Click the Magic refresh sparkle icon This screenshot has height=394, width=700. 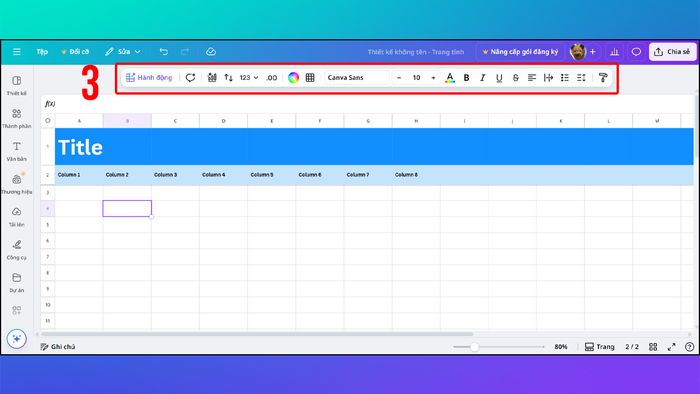[191, 78]
